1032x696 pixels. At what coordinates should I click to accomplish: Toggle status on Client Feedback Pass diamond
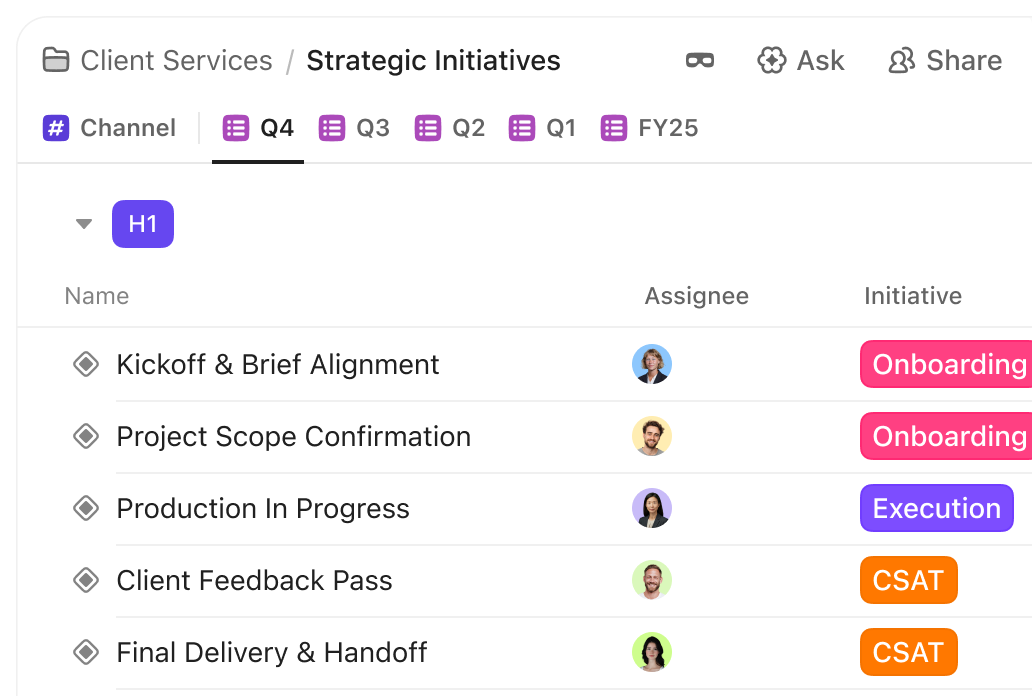click(85, 580)
